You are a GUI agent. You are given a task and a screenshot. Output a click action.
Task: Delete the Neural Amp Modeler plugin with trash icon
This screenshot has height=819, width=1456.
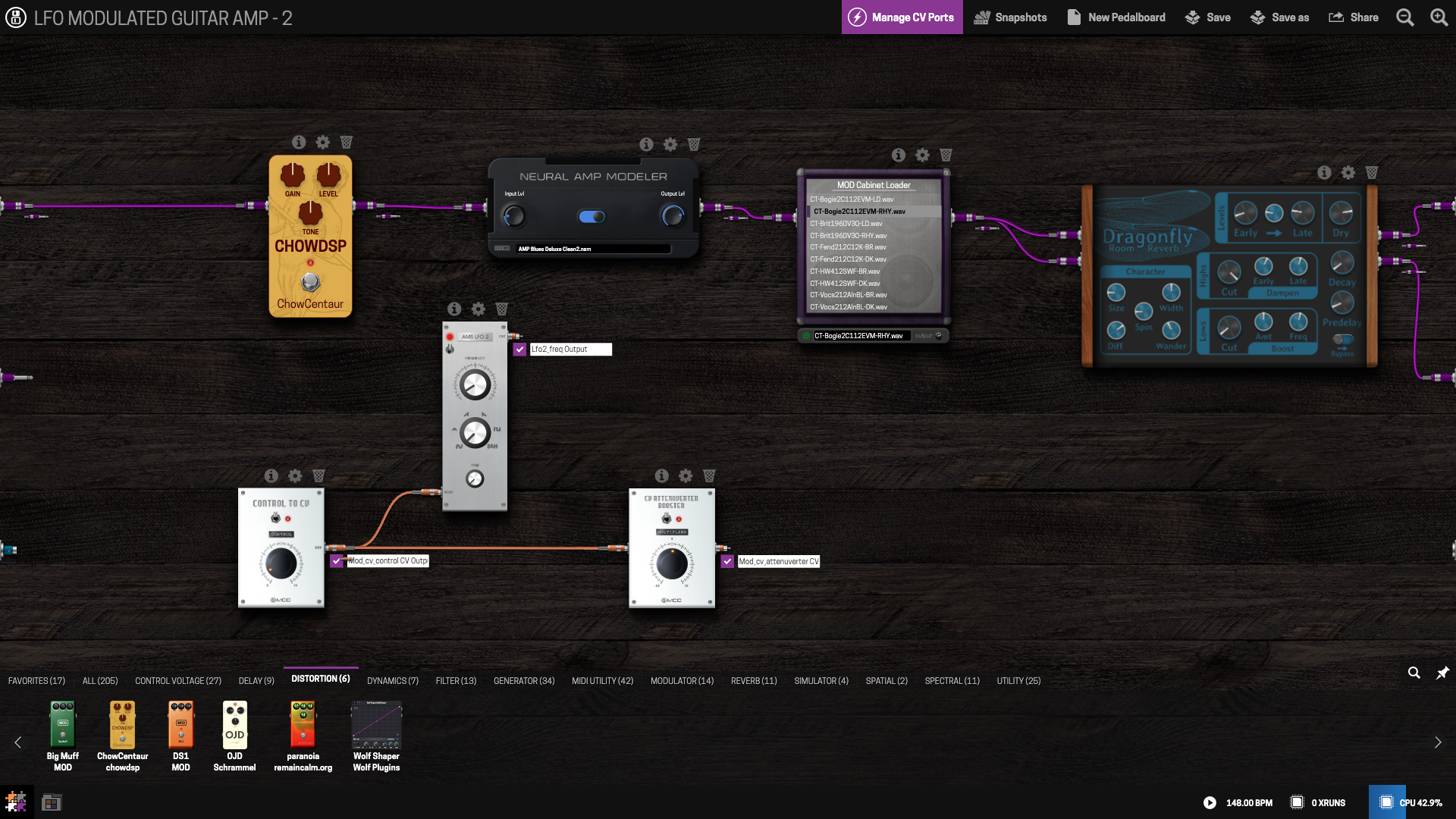pyautogui.click(x=694, y=144)
